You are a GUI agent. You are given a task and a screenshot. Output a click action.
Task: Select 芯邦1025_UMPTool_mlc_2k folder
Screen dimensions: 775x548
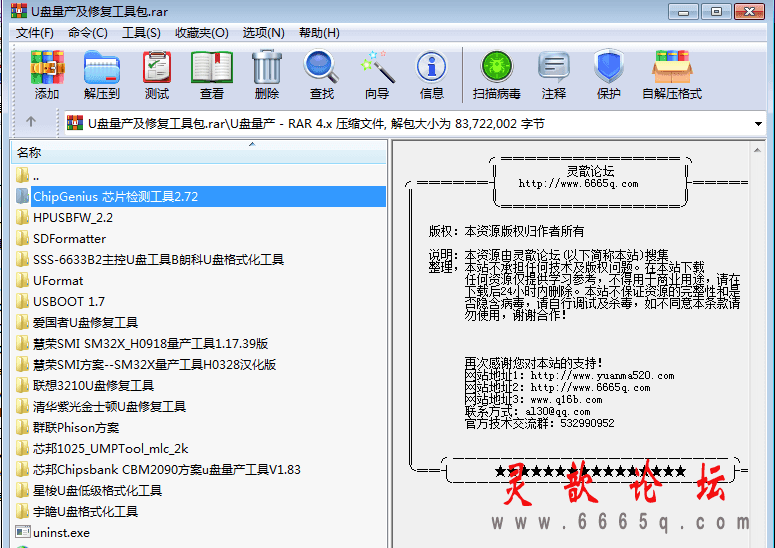110,449
